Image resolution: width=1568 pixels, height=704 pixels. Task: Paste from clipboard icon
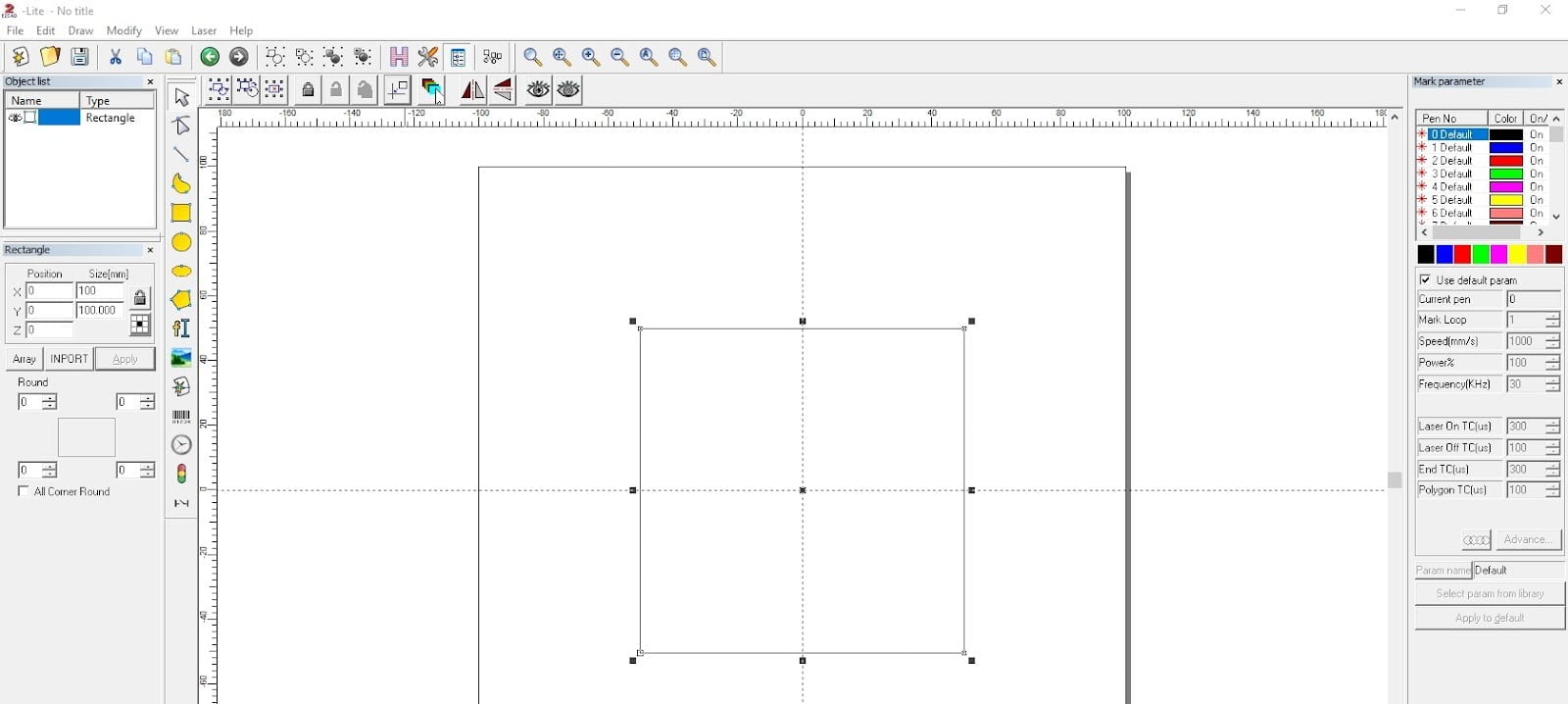coord(174,57)
